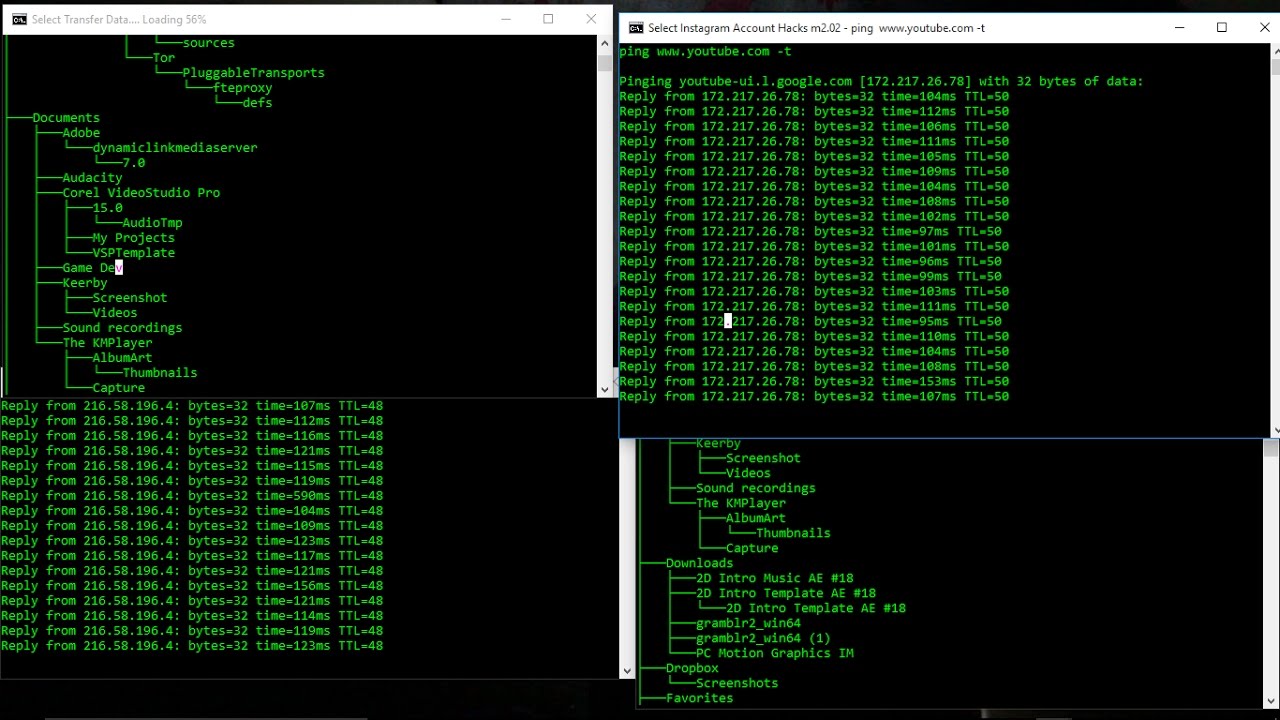Click scrollbar thumb in Transfer Data window
1280x720 pixels.
point(604,63)
